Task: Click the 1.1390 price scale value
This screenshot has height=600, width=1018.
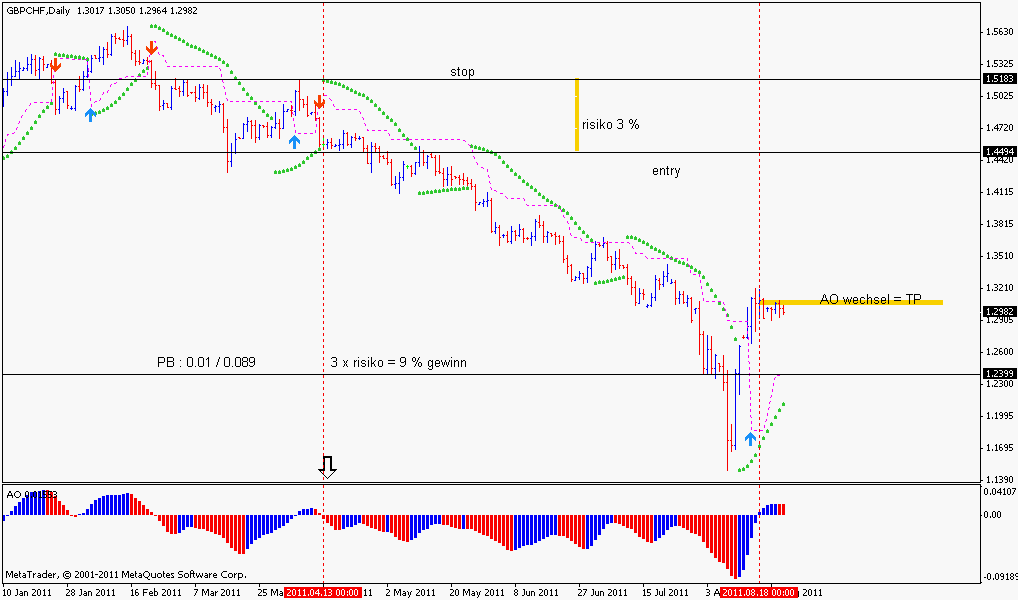Action: (x=999, y=479)
